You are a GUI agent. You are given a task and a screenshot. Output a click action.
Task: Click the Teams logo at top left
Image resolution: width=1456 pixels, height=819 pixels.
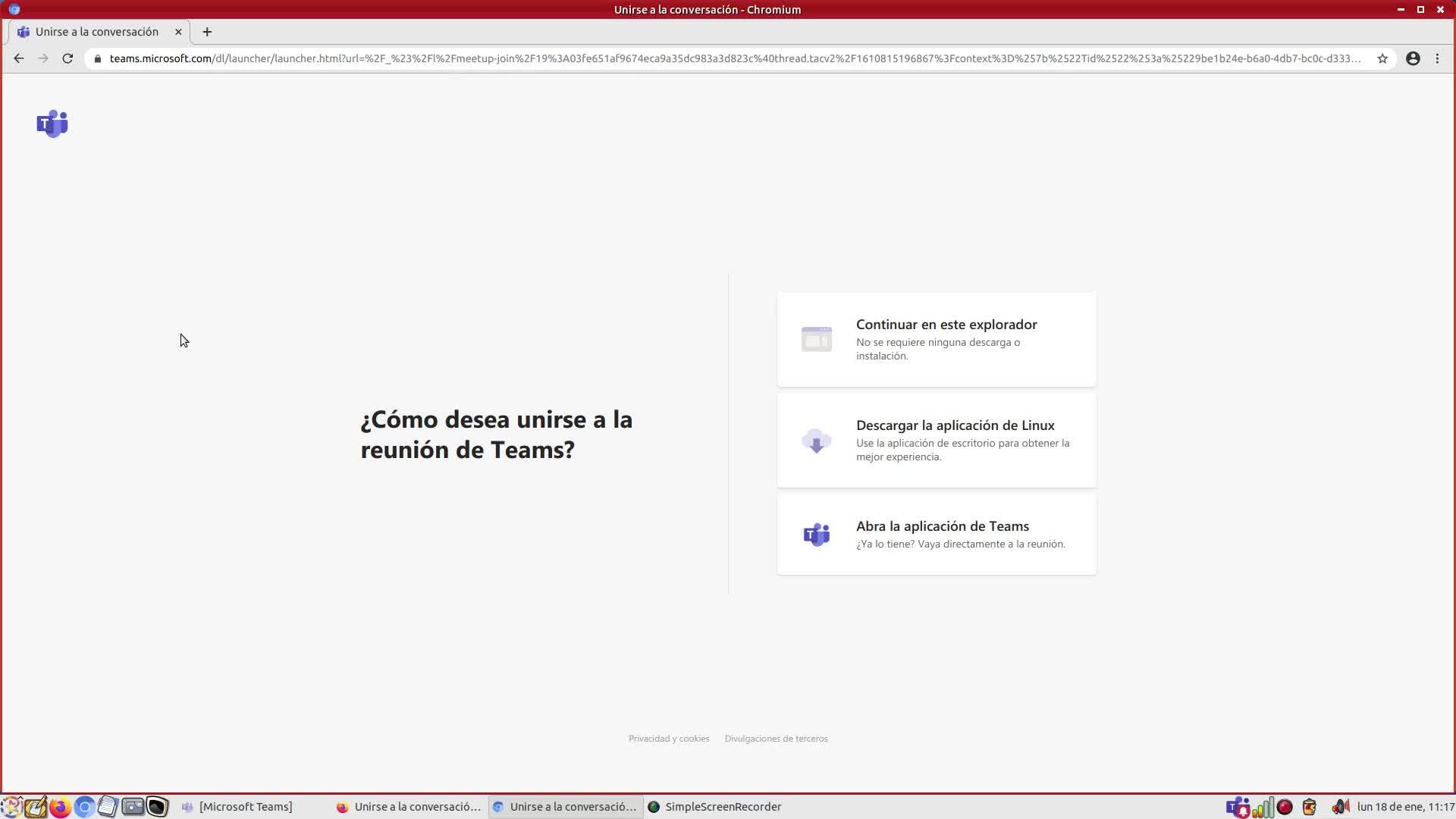point(52,124)
